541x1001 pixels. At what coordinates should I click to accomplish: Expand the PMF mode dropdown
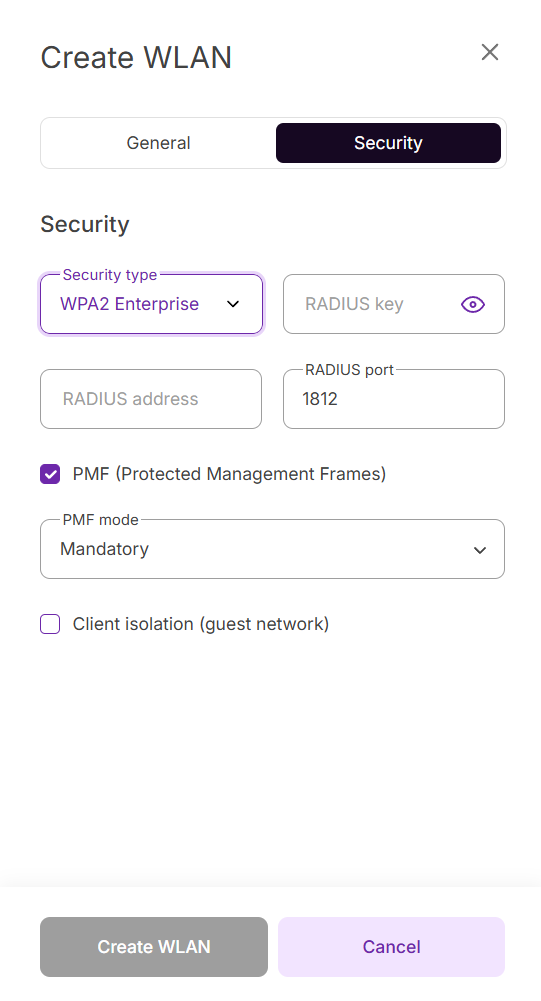coord(272,549)
